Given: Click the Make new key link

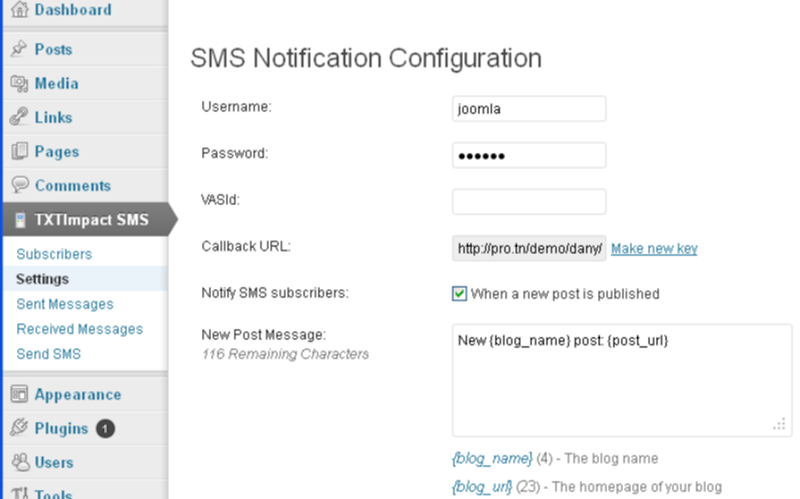Looking at the screenshot, I should click(654, 248).
